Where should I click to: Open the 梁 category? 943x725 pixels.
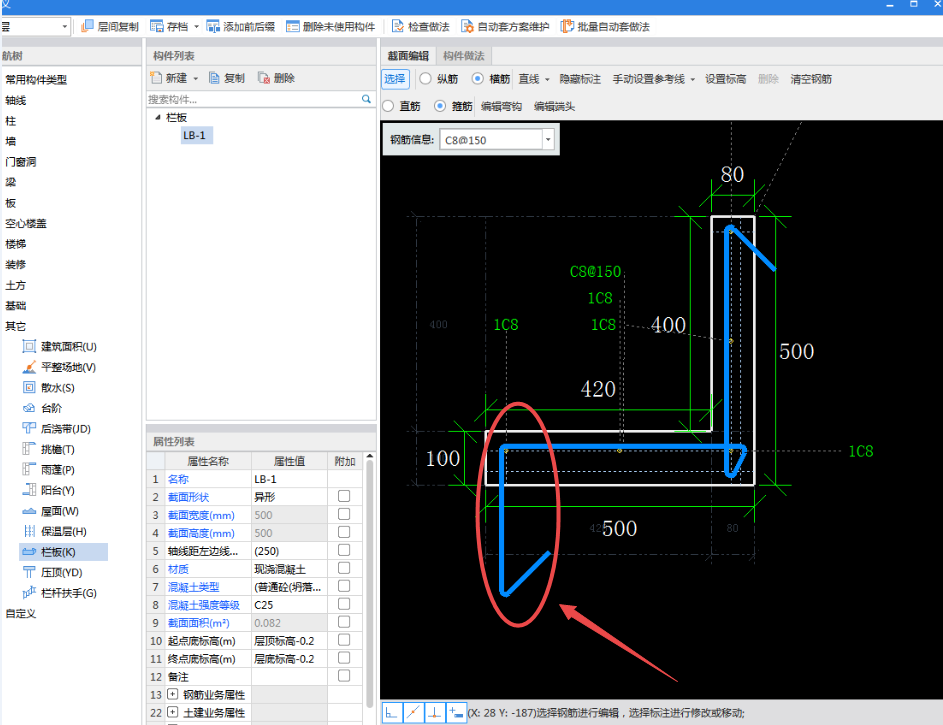pos(11,182)
